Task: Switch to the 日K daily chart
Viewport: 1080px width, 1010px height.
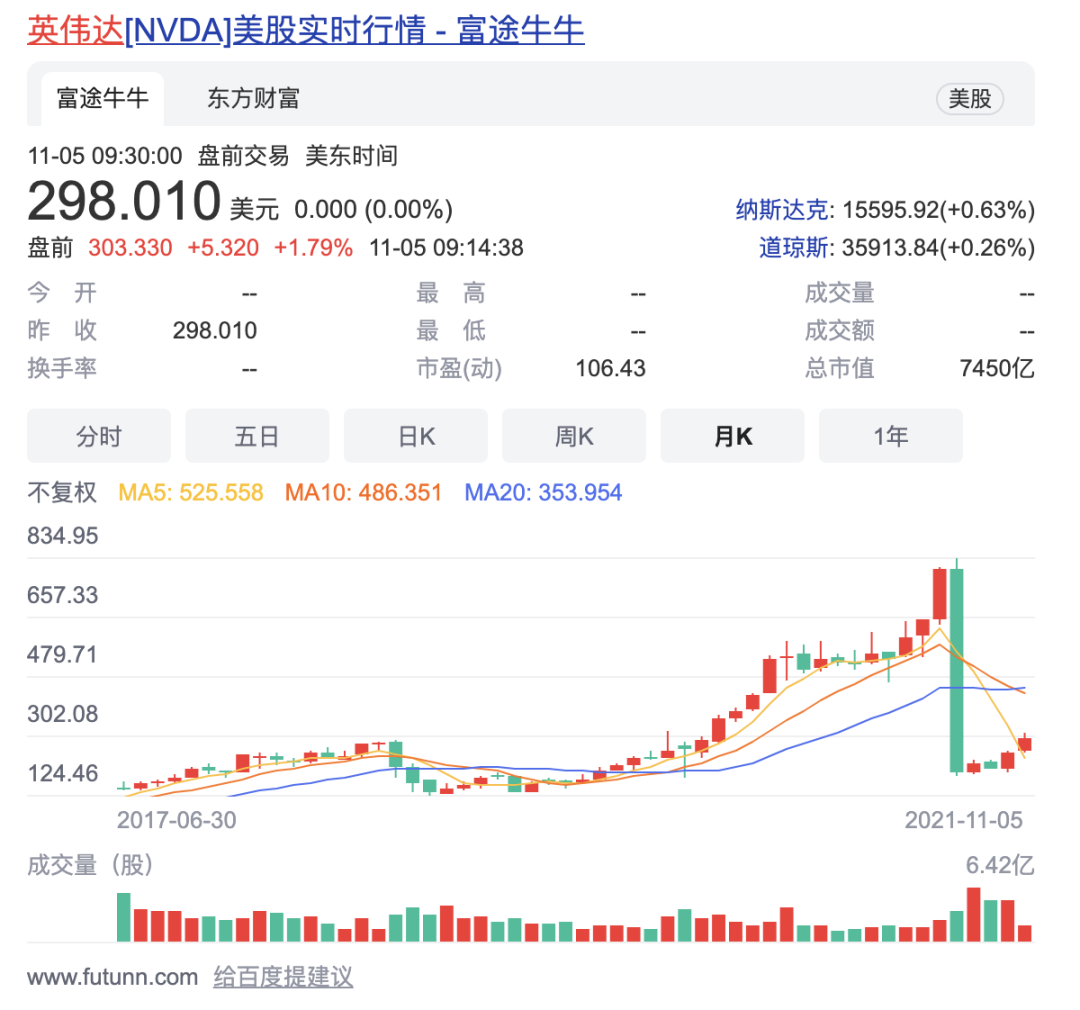Action: tap(415, 436)
